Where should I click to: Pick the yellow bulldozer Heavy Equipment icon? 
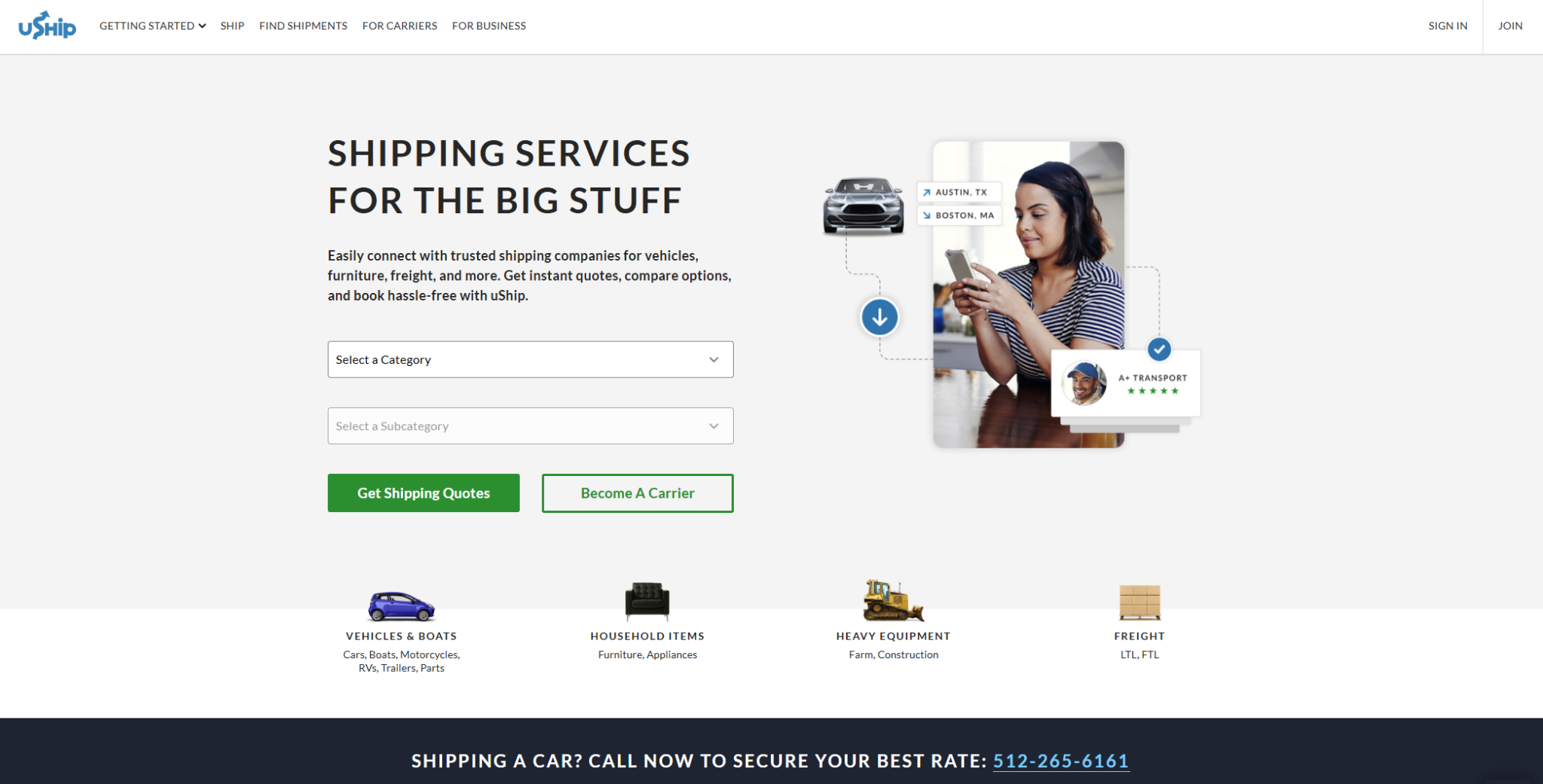pos(893,600)
